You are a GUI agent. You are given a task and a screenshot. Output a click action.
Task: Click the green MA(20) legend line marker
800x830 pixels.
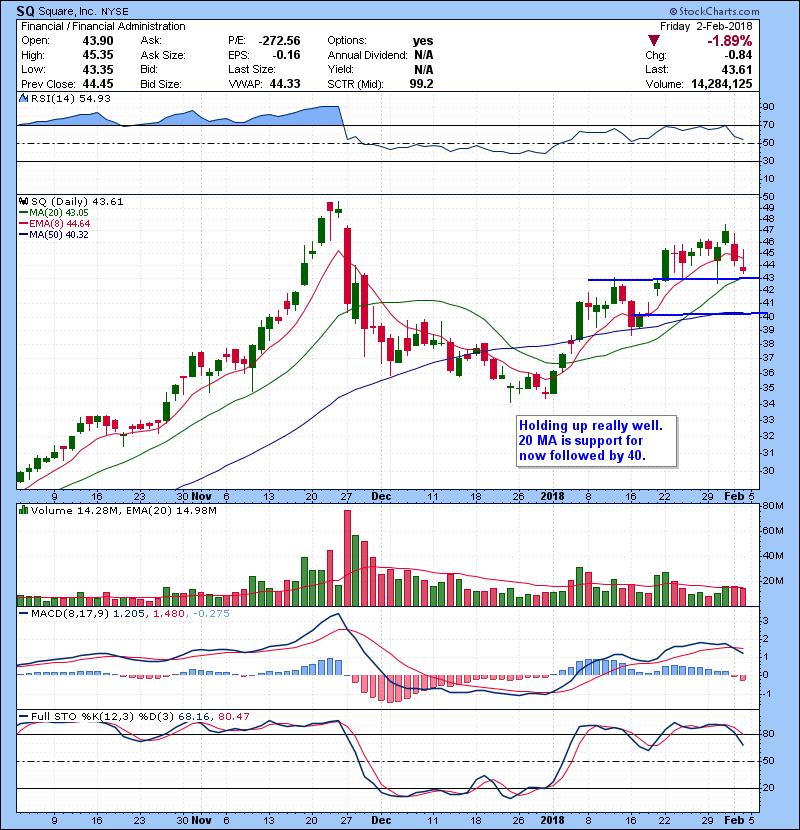23,213
